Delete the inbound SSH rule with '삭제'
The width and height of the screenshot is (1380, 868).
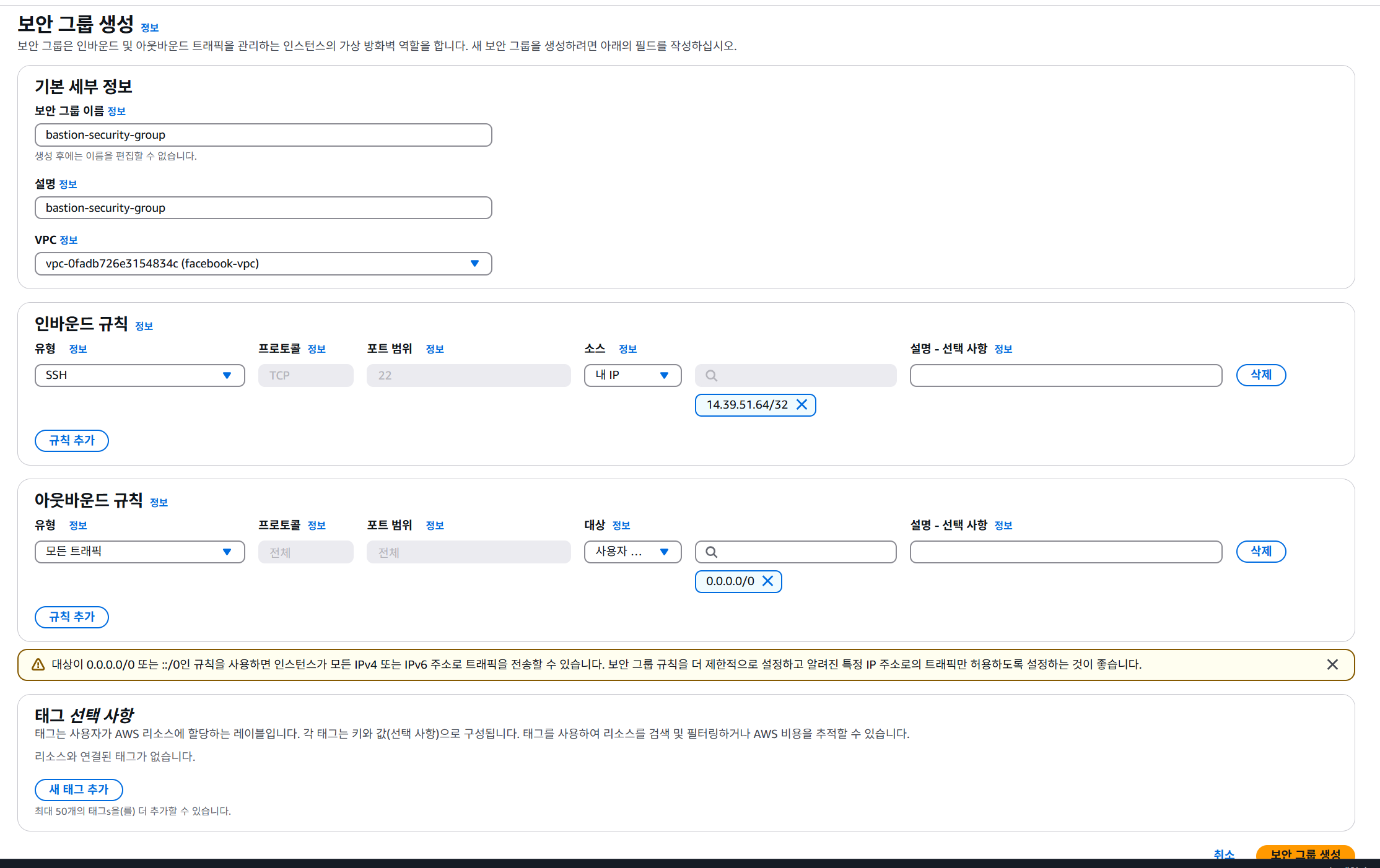point(1260,375)
